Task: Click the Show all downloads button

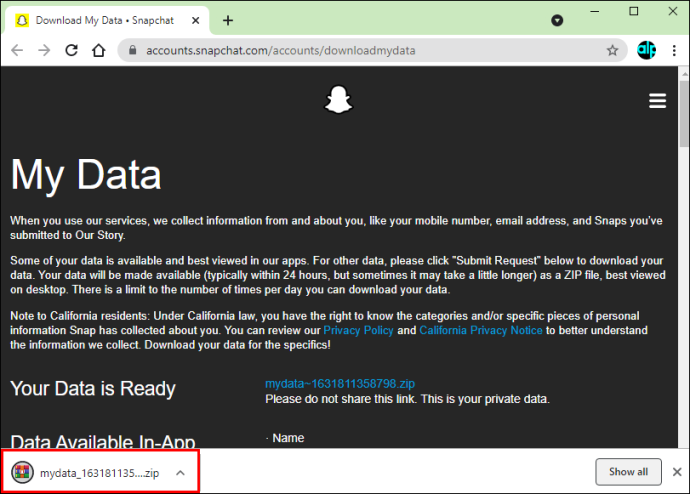Action: click(628, 472)
